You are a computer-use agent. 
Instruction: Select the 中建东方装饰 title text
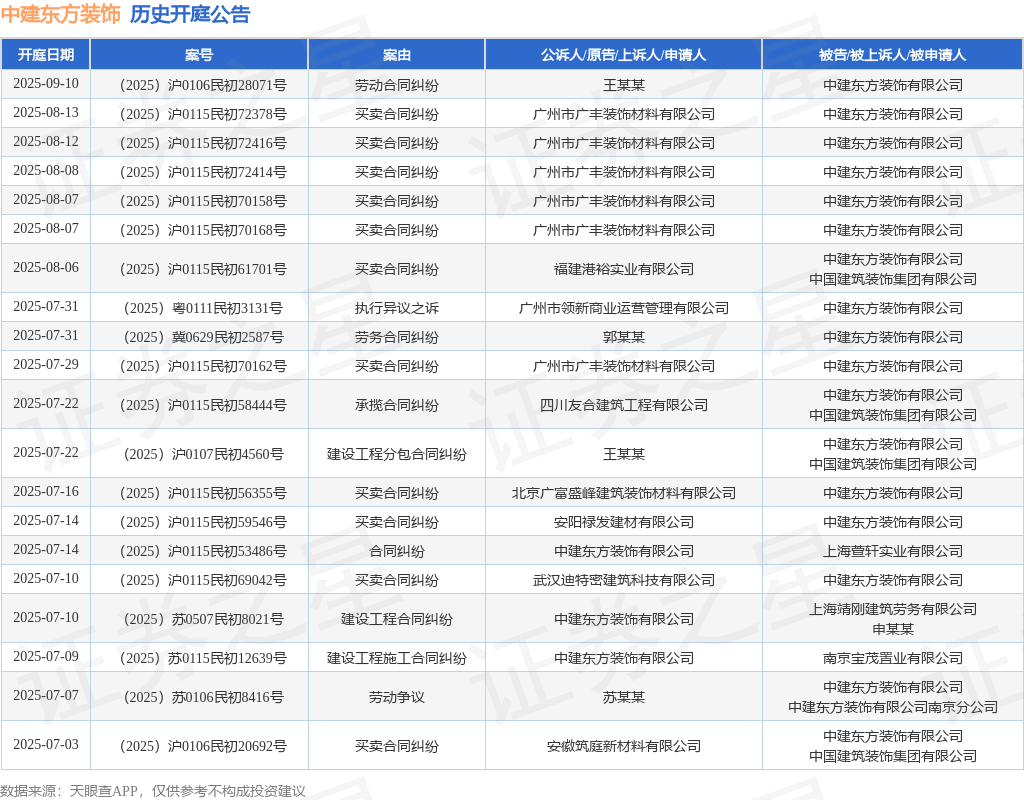[61, 14]
